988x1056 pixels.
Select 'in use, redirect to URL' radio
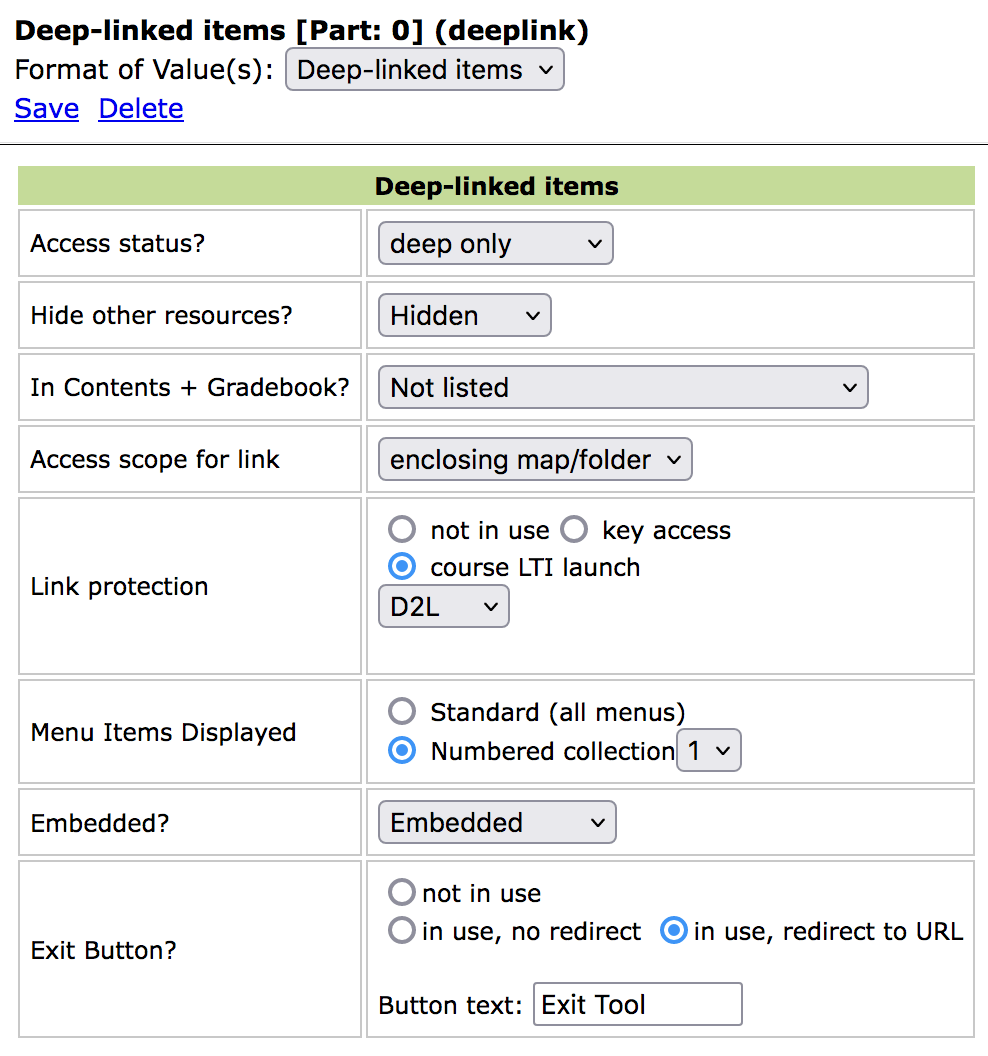(x=674, y=932)
